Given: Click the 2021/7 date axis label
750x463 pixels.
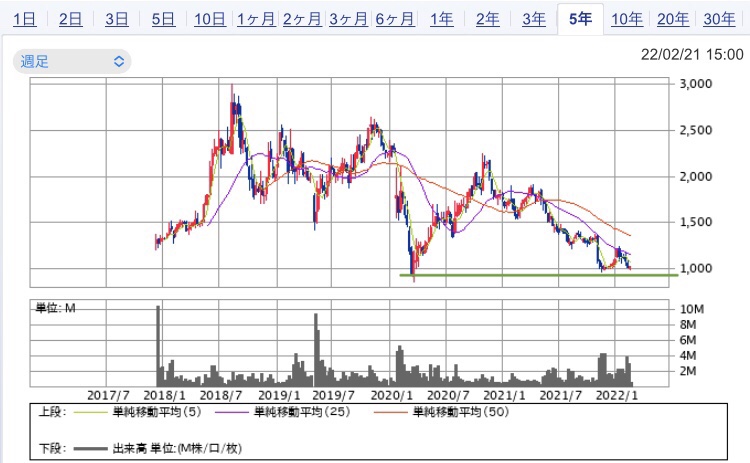Looking at the screenshot, I should [561, 396].
